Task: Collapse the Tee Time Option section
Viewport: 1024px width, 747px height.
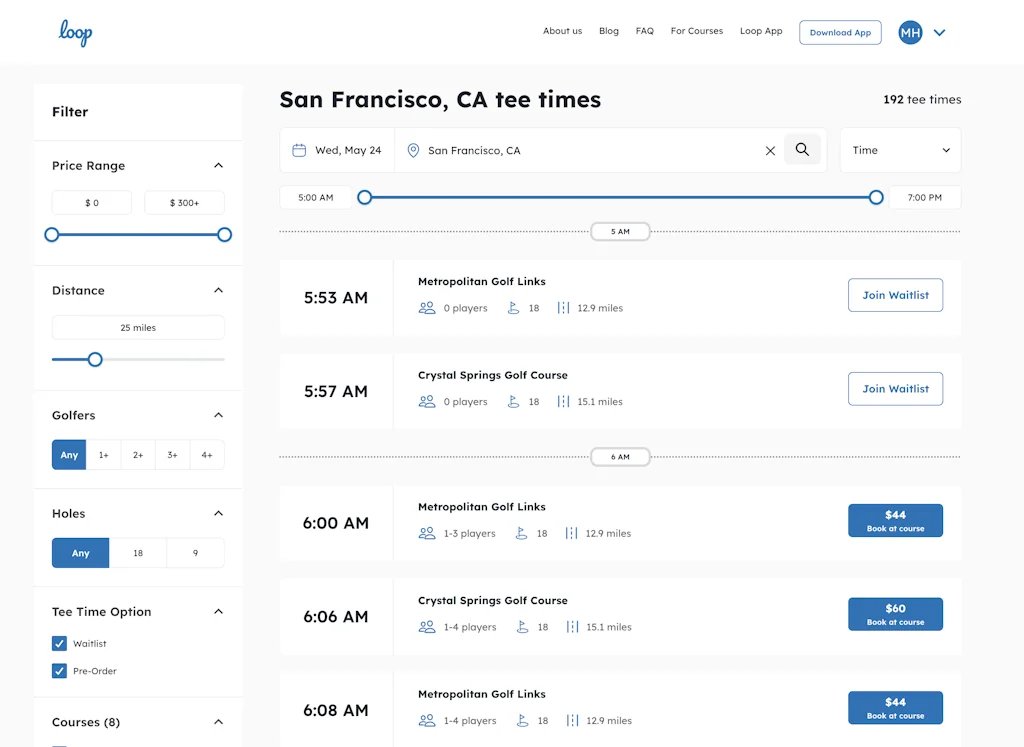Action: [x=218, y=612]
